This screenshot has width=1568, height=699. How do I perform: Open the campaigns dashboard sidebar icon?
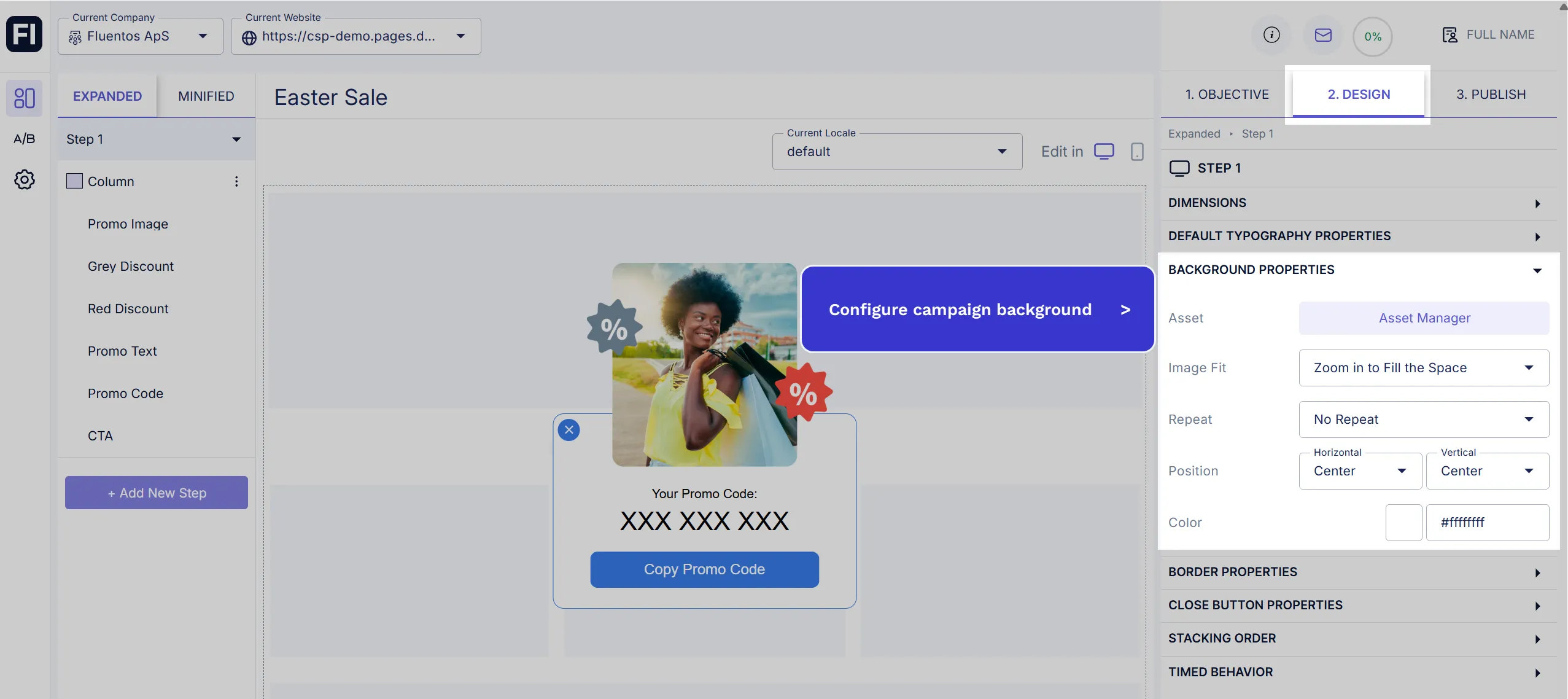(x=25, y=98)
